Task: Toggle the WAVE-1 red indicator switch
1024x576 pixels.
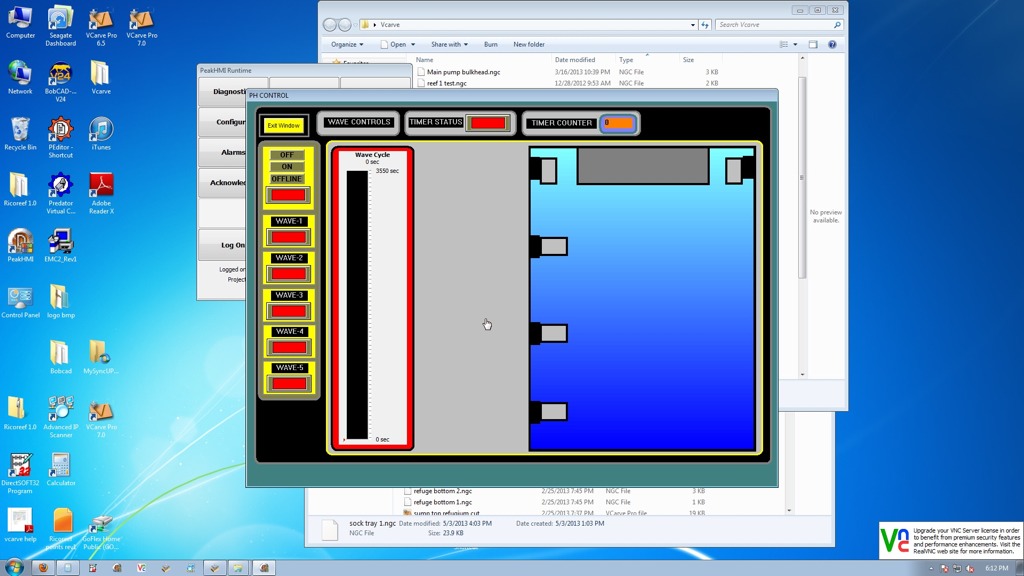Action: [x=288, y=237]
